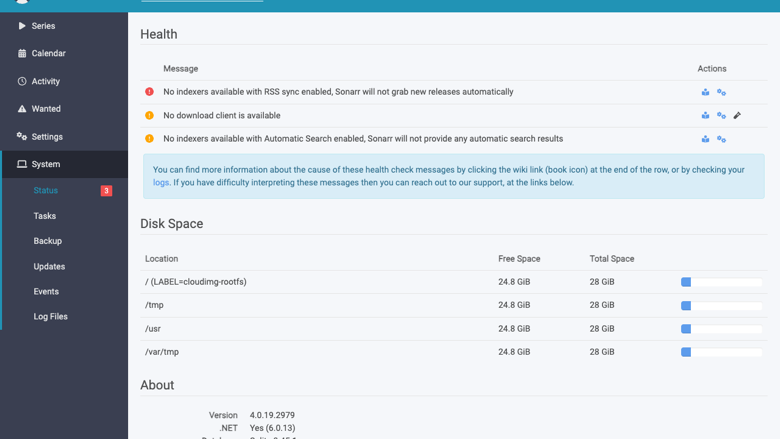780x439 pixels.
Task: Open wiki book icon for RSS sync warning
Action: (x=705, y=92)
